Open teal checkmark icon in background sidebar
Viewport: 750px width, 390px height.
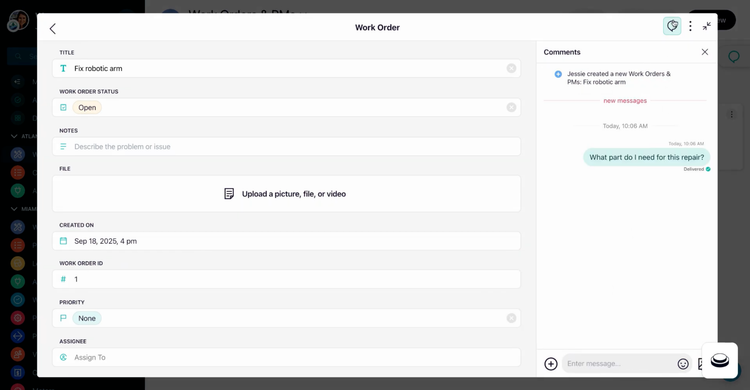click(18, 300)
